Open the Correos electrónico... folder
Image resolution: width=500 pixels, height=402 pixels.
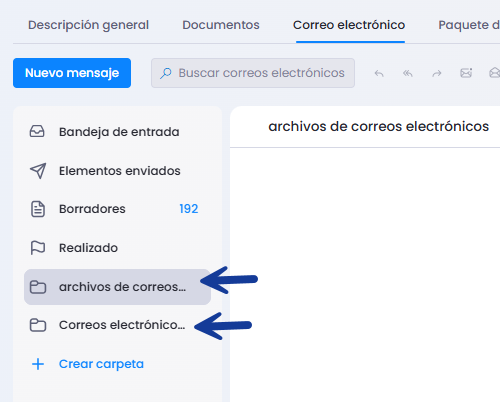[x=117, y=325]
